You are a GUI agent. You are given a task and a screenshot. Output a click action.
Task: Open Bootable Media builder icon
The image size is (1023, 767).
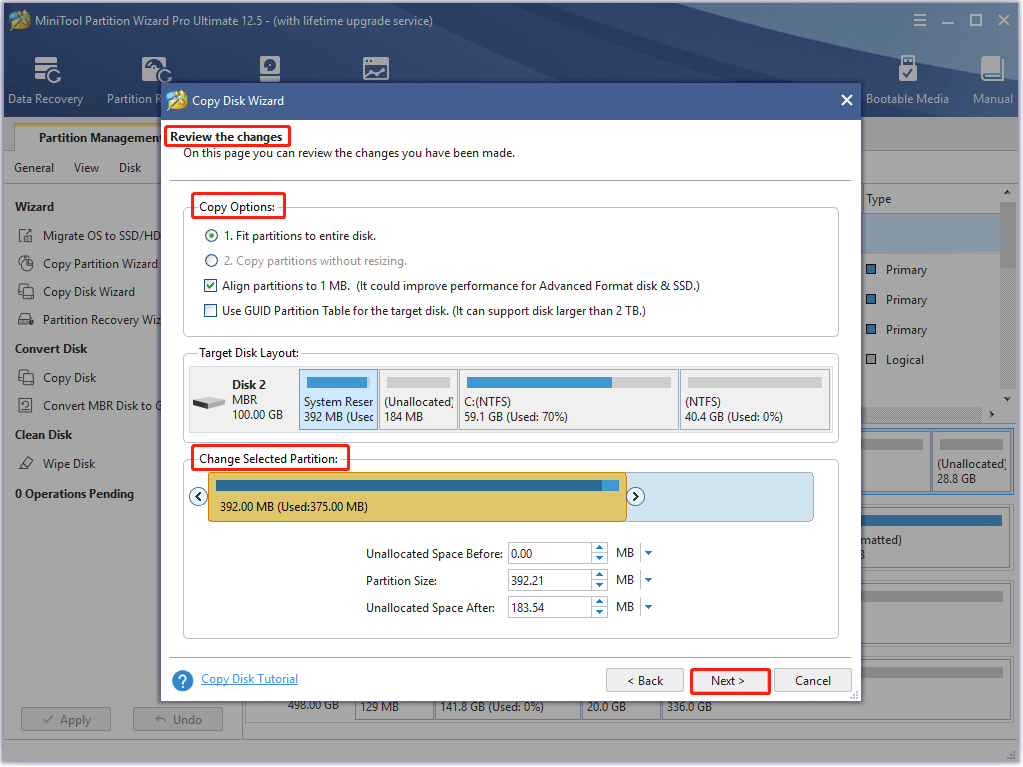click(907, 69)
